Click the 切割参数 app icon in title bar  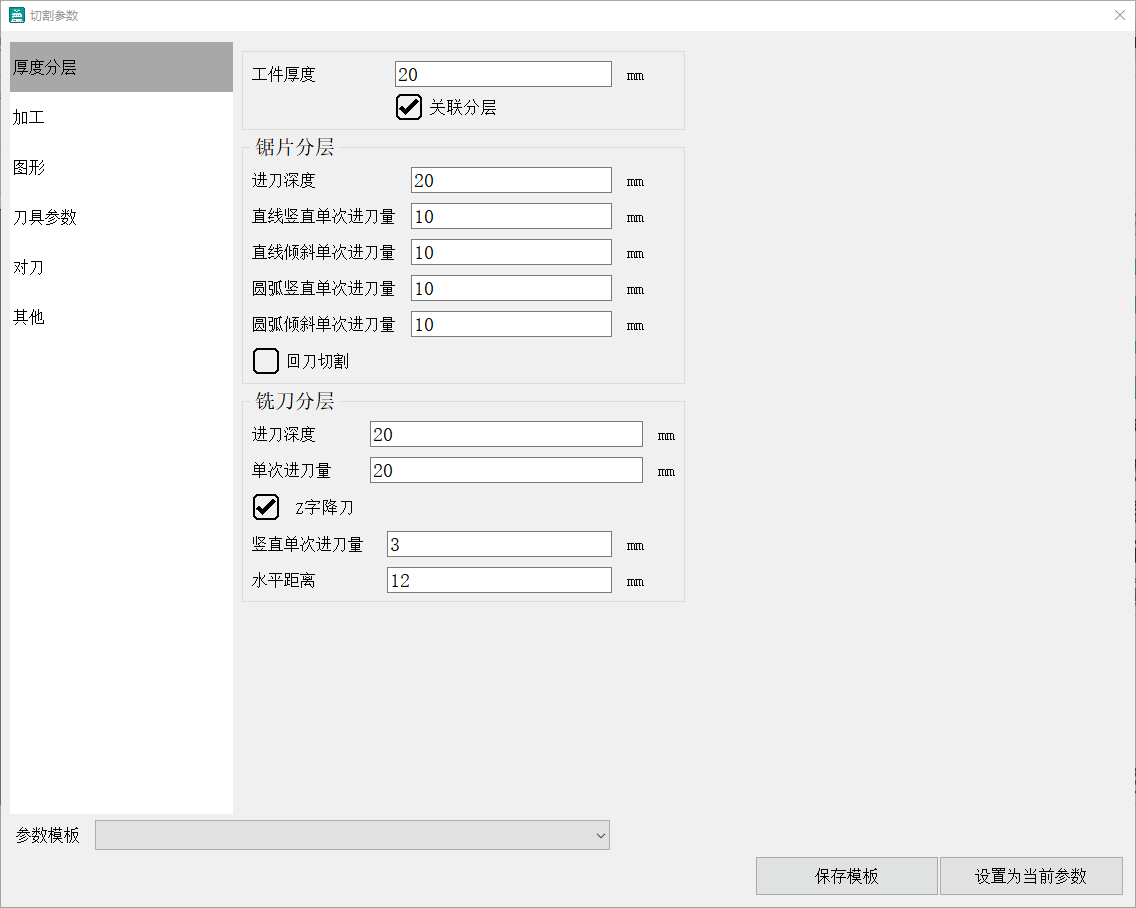(x=17, y=15)
